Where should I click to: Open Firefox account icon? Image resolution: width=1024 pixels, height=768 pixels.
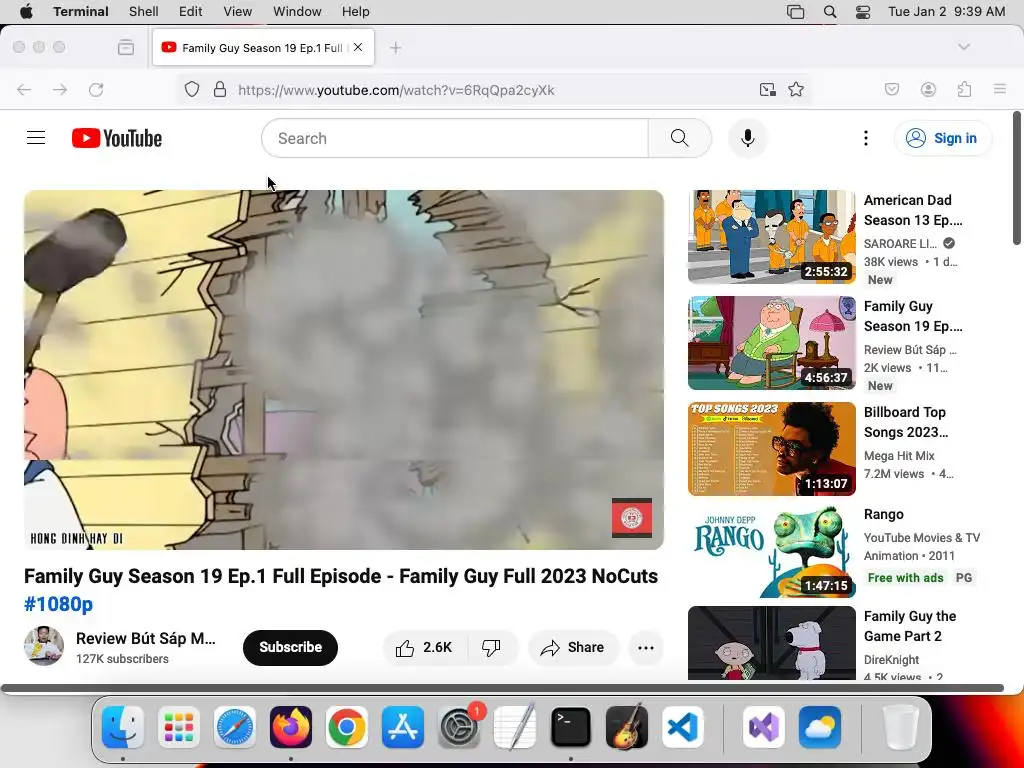coord(928,89)
